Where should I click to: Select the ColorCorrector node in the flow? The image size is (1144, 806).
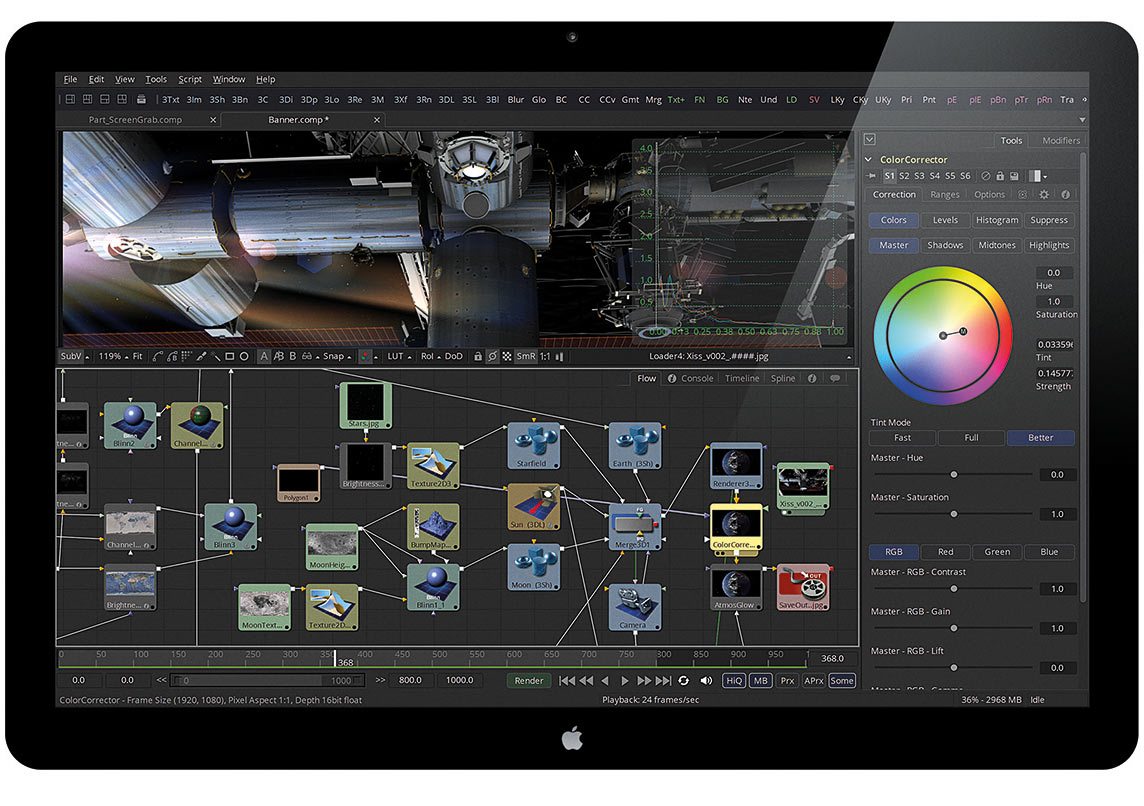(736, 526)
